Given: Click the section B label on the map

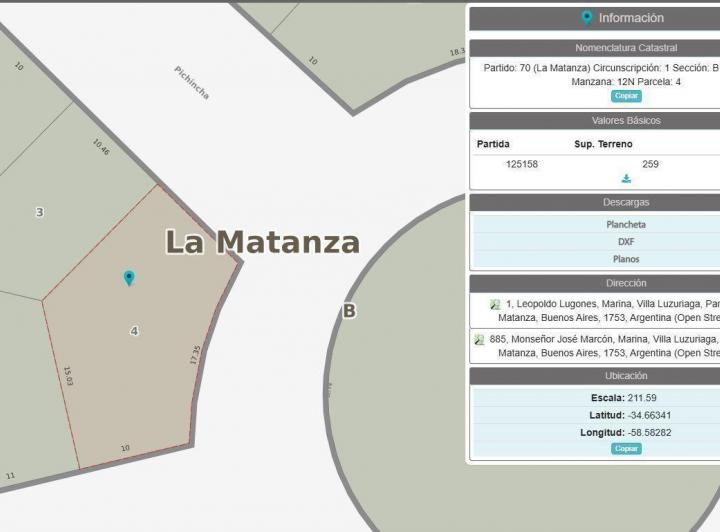Looking at the screenshot, I should pyautogui.click(x=349, y=311).
